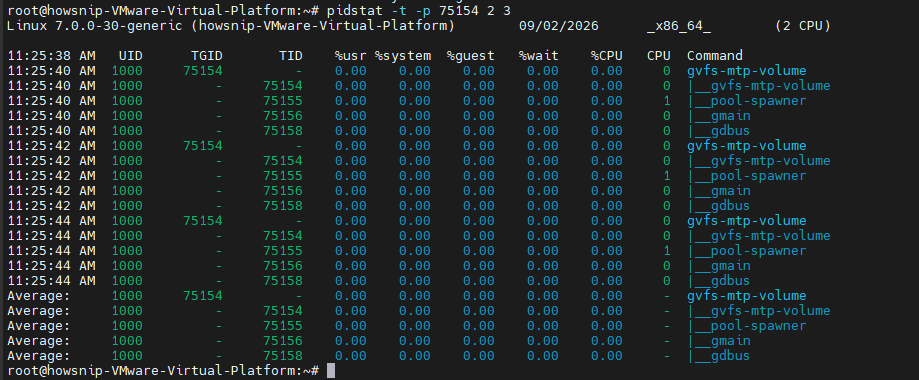Click TID 75158 at 11:25:42 AM

click(283, 206)
